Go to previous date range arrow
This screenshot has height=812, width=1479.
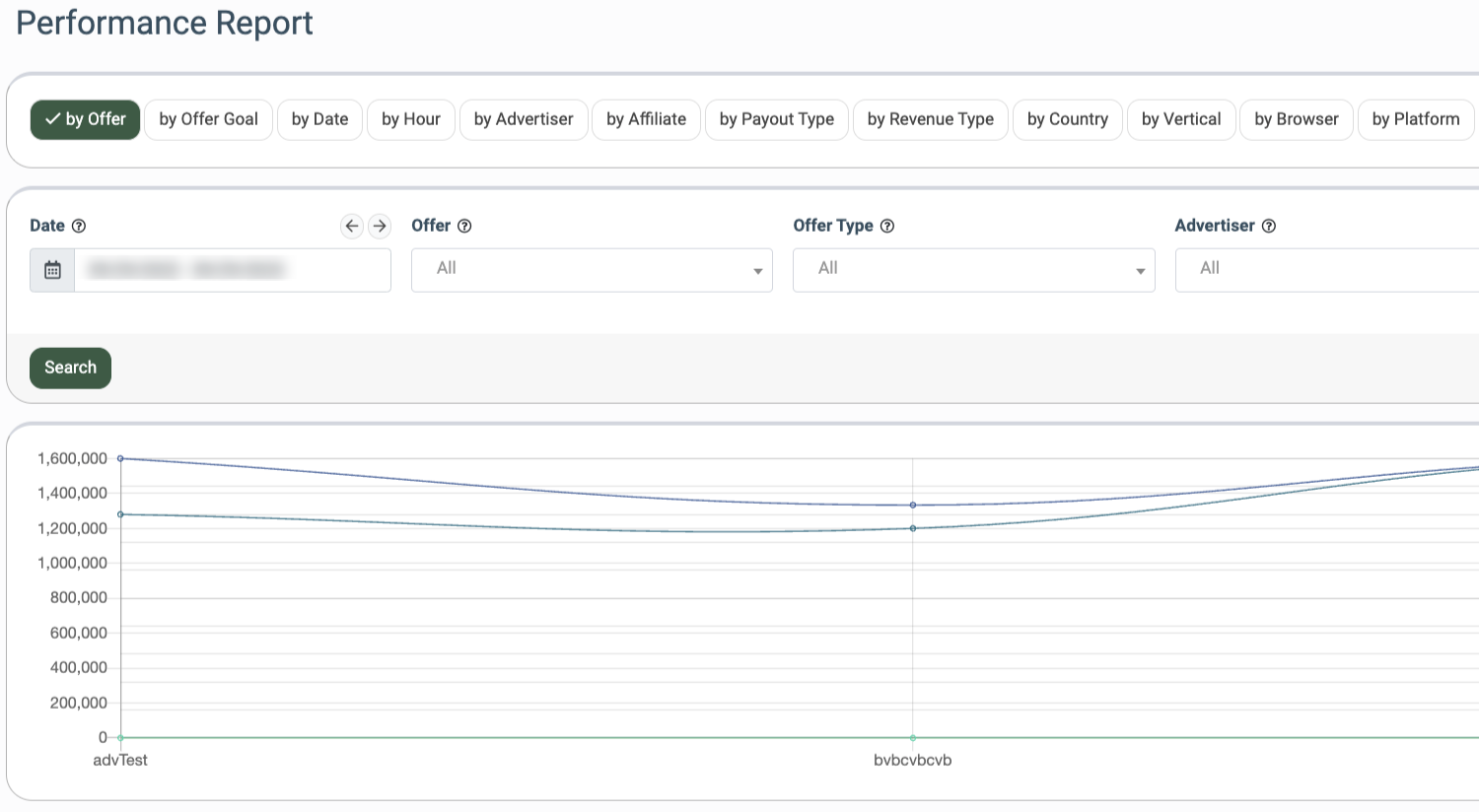(352, 226)
